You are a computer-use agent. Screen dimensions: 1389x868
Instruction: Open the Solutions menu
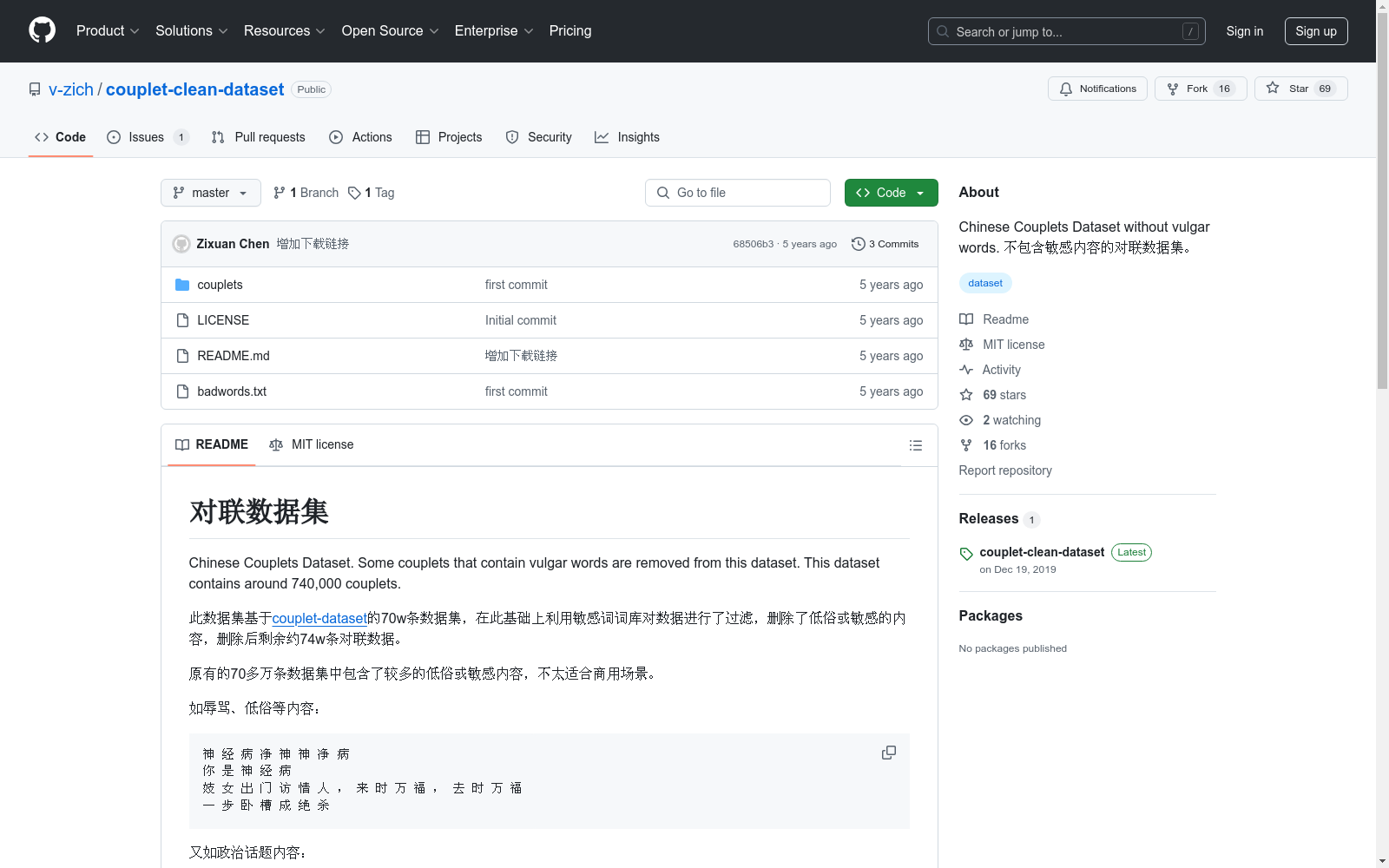[x=192, y=31]
